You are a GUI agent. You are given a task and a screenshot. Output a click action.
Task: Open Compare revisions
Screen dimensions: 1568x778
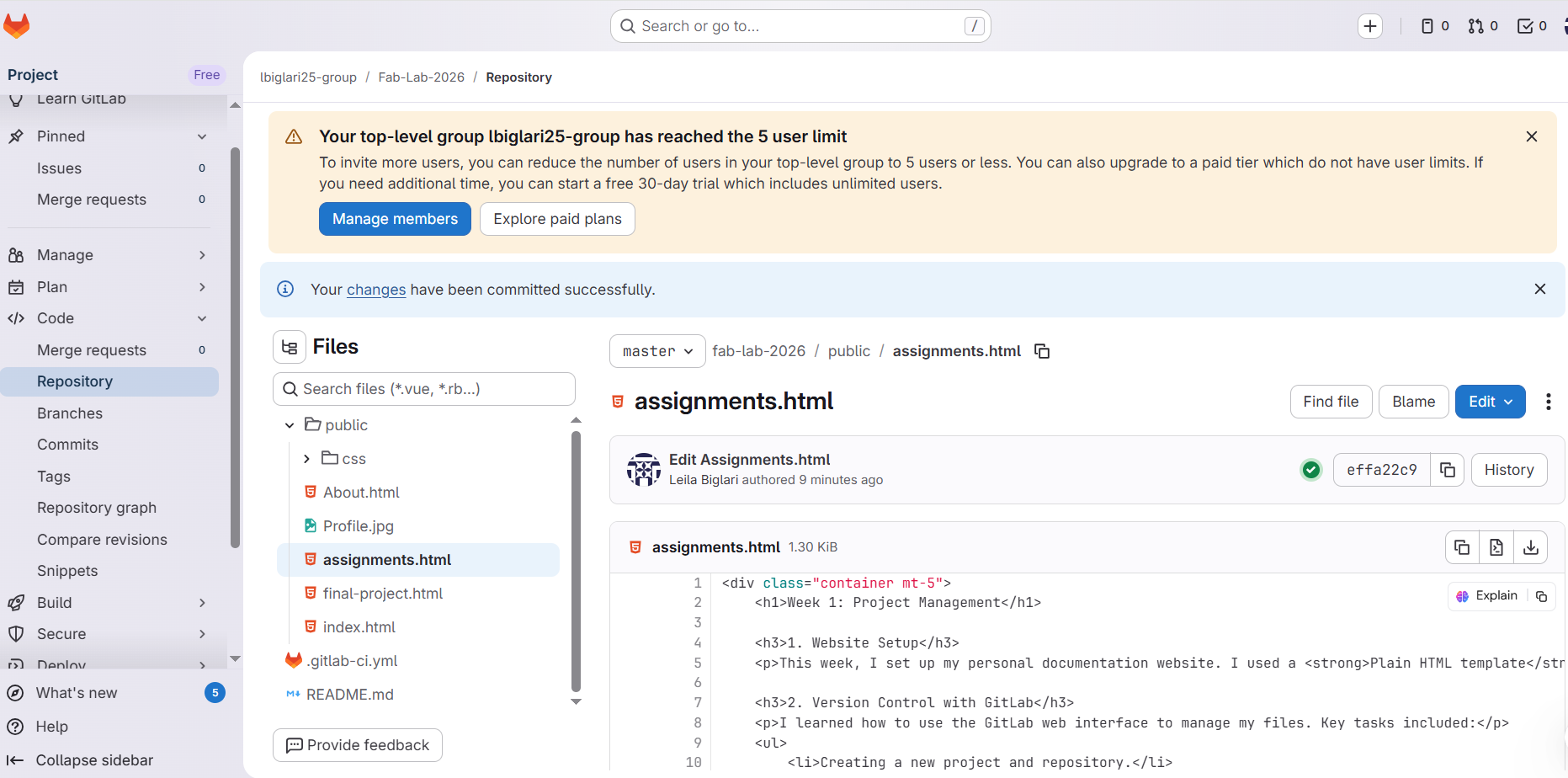coord(109,540)
